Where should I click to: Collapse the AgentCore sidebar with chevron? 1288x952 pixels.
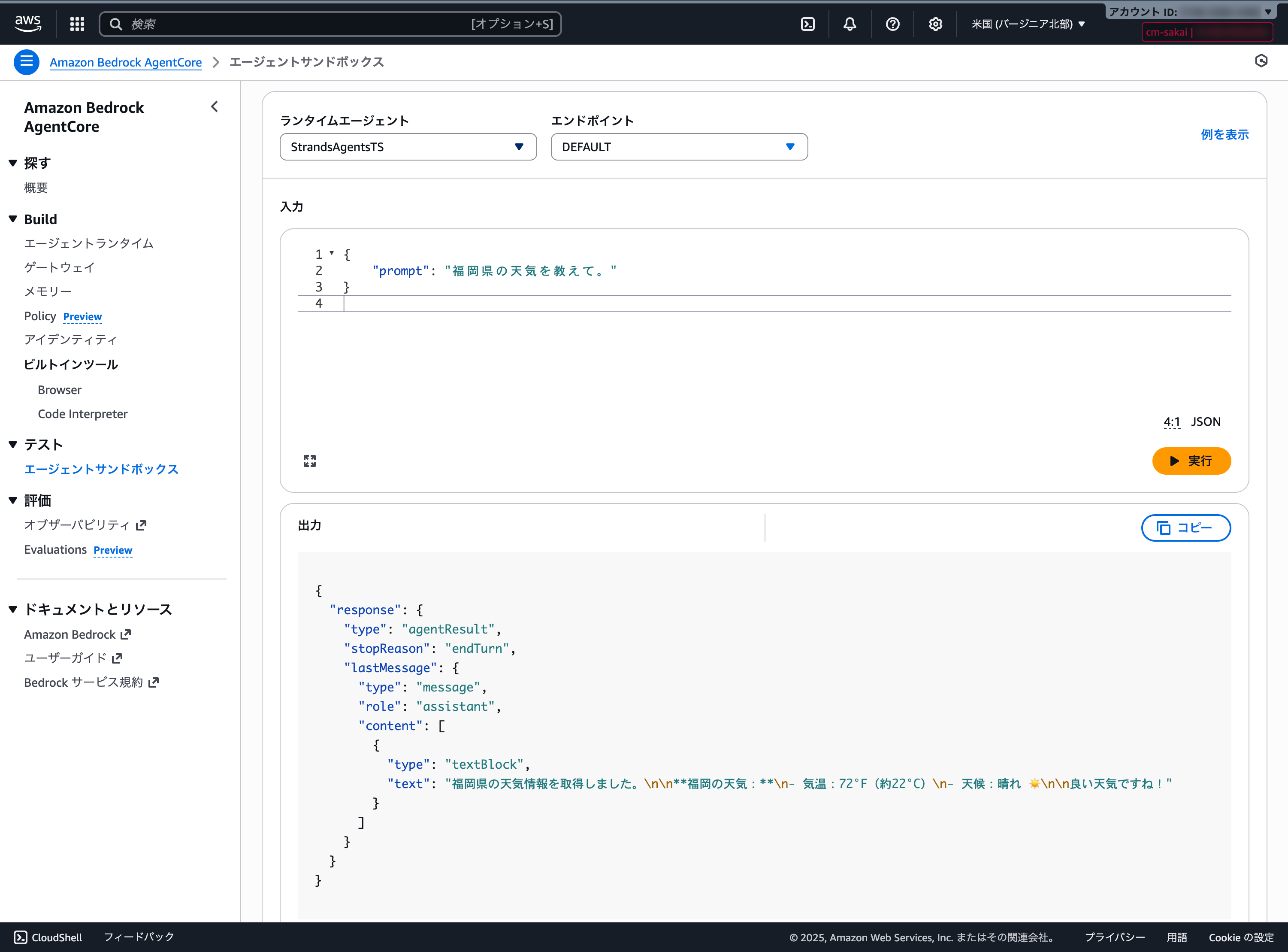[215, 106]
